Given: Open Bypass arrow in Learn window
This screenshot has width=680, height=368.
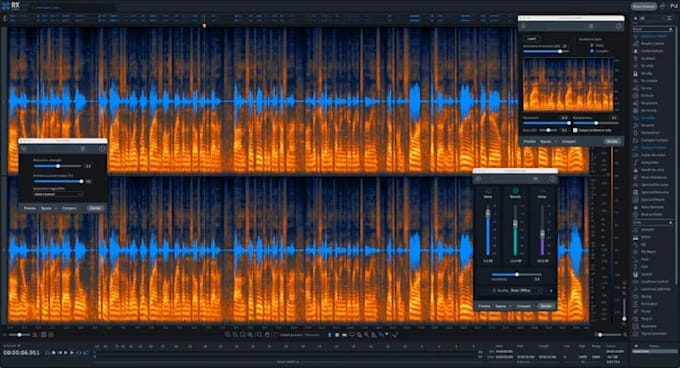Looking at the screenshot, I should [x=556, y=141].
